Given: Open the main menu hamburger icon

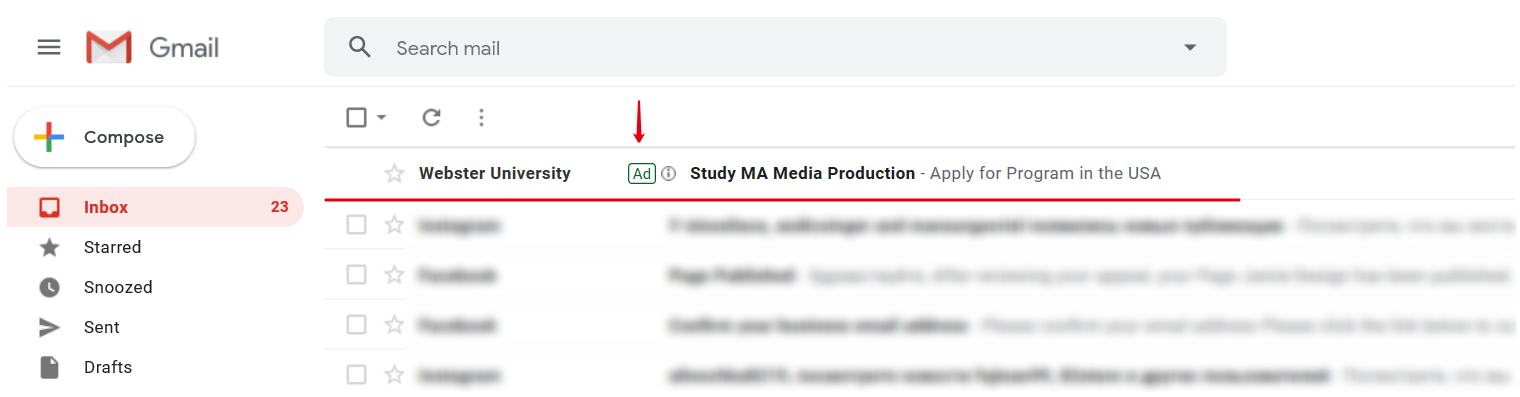Looking at the screenshot, I should click(49, 47).
